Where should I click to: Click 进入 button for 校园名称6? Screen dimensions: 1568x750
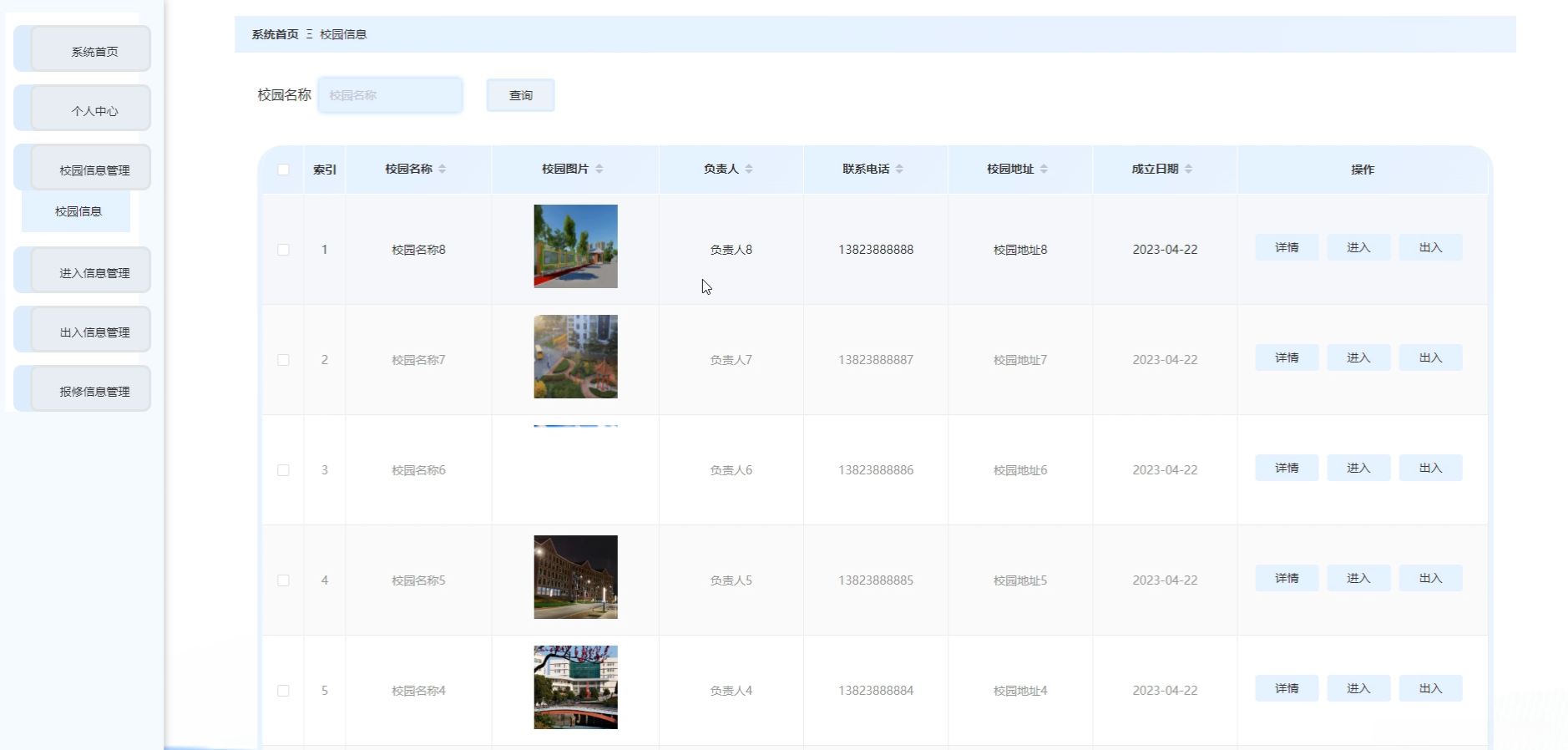click(1358, 468)
